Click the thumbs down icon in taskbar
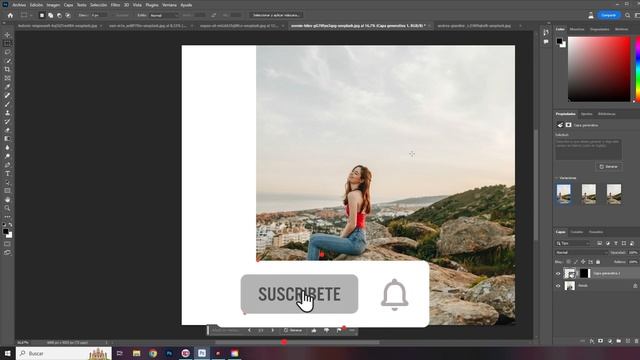Image resolution: width=640 pixels, height=360 pixels. (327, 330)
